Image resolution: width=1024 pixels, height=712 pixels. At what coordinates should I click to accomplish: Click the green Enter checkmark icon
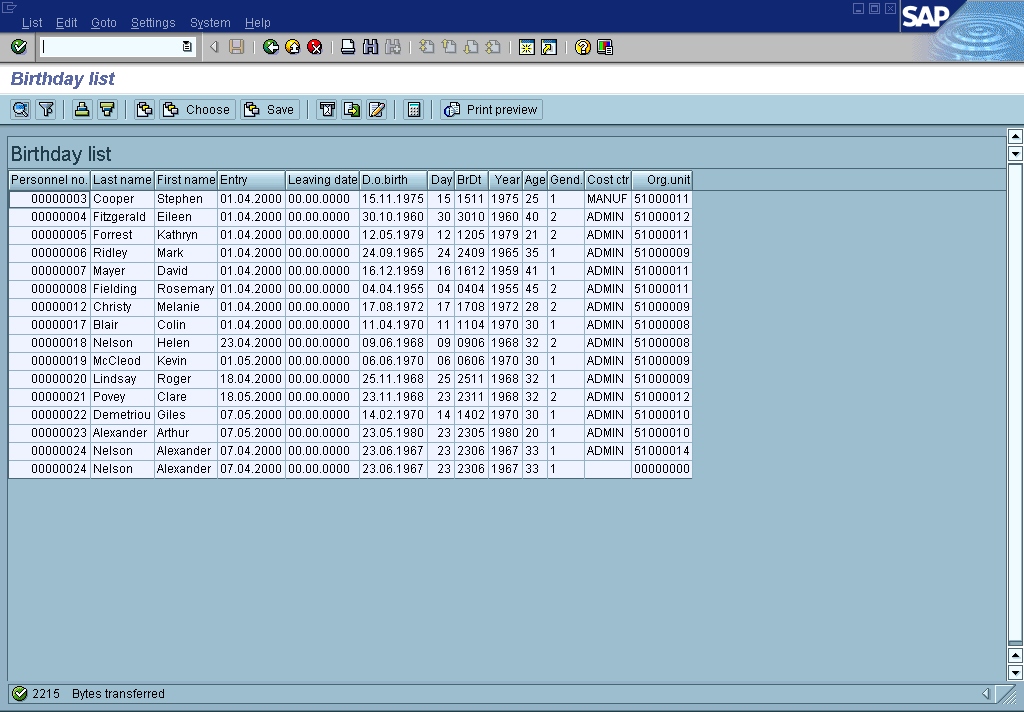tap(19, 47)
